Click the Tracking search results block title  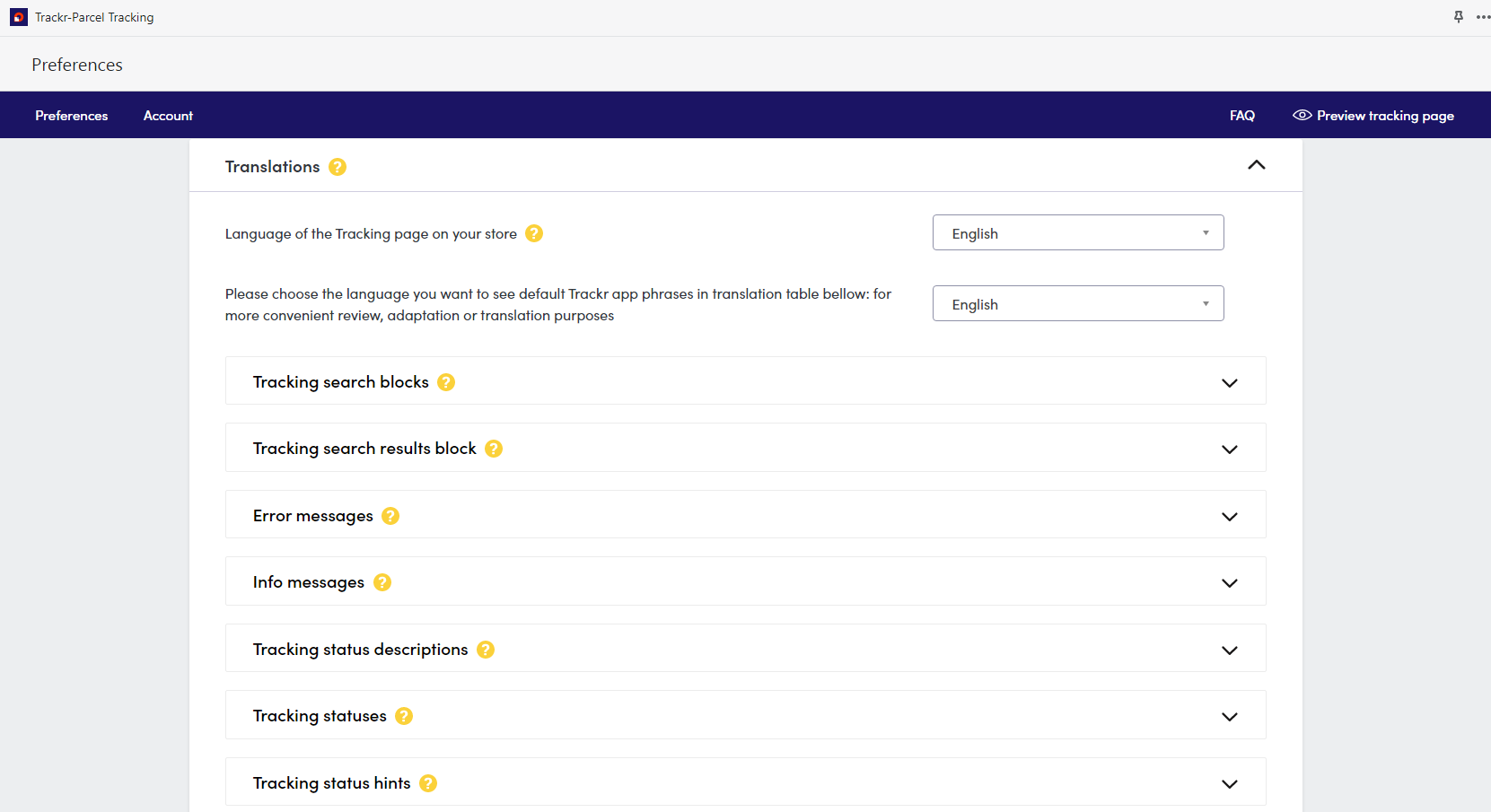click(x=364, y=449)
